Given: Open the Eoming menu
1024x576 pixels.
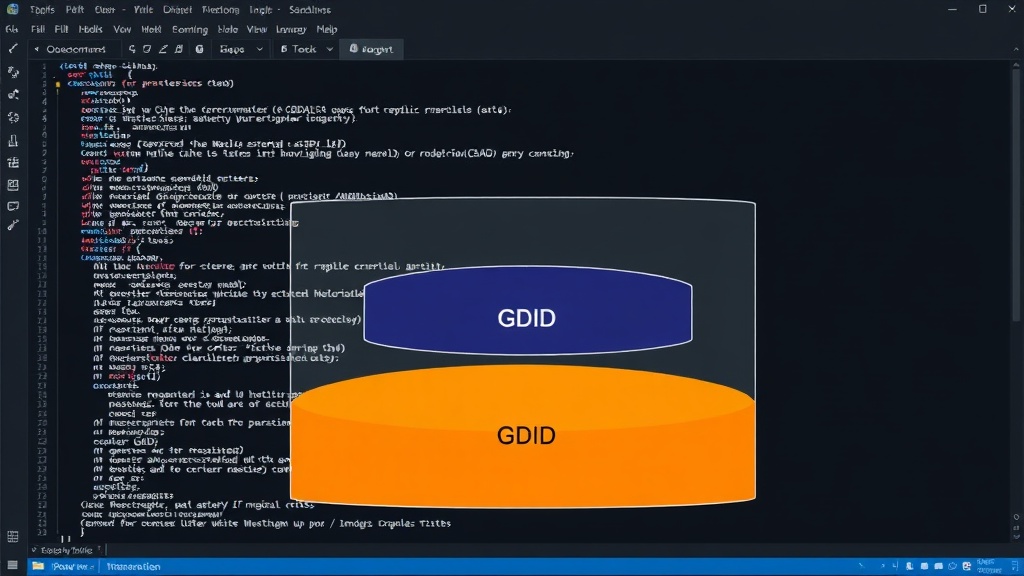Looking at the screenshot, I should (x=189, y=29).
